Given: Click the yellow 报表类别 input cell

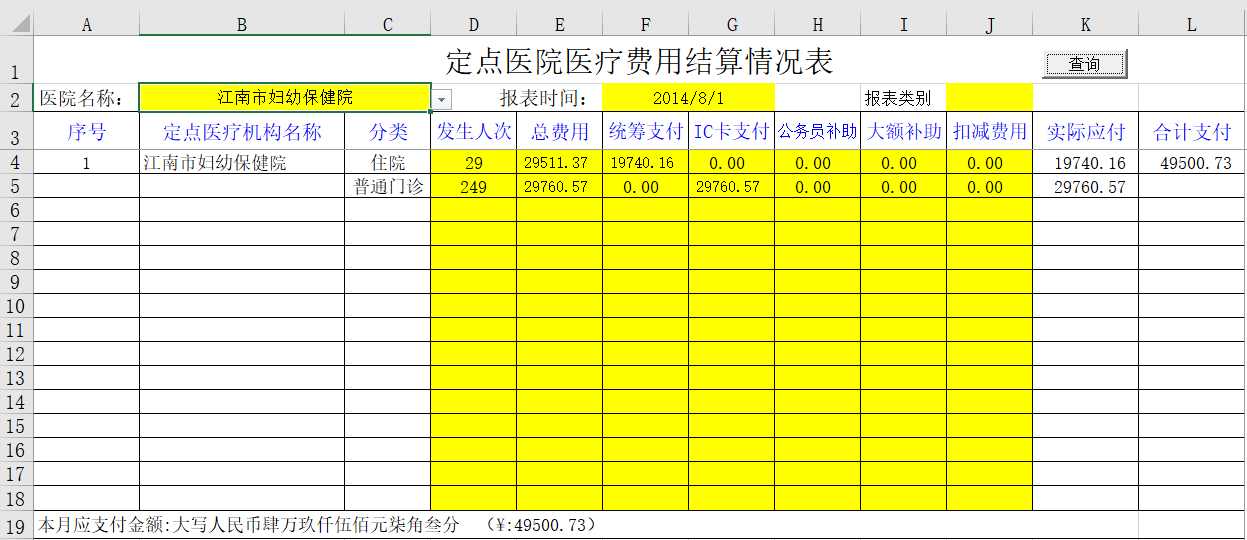Looking at the screenshot, I should [989, 98].
